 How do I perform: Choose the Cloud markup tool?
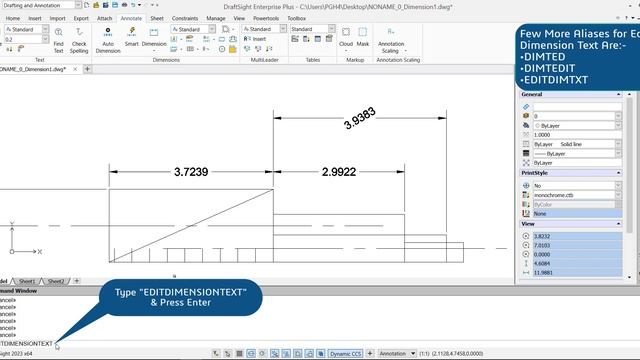pyautogui.click(x=346, y=37)
